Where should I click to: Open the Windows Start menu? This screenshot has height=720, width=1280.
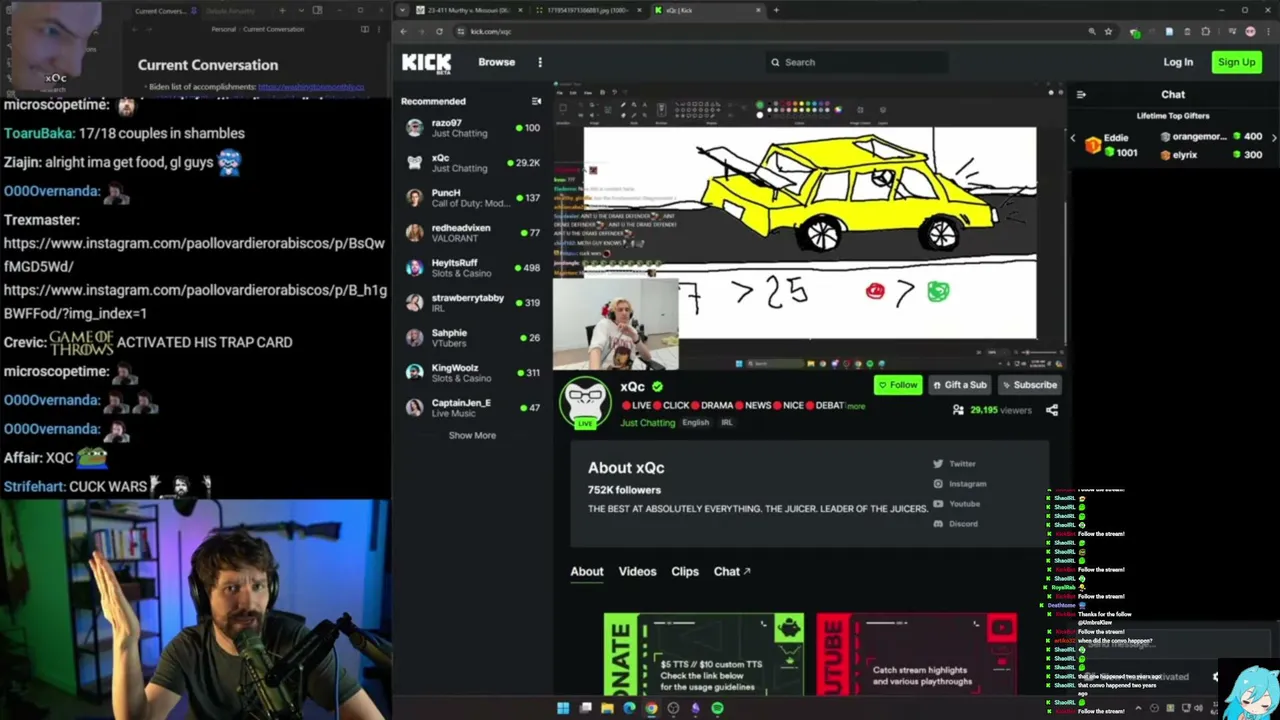563,709
